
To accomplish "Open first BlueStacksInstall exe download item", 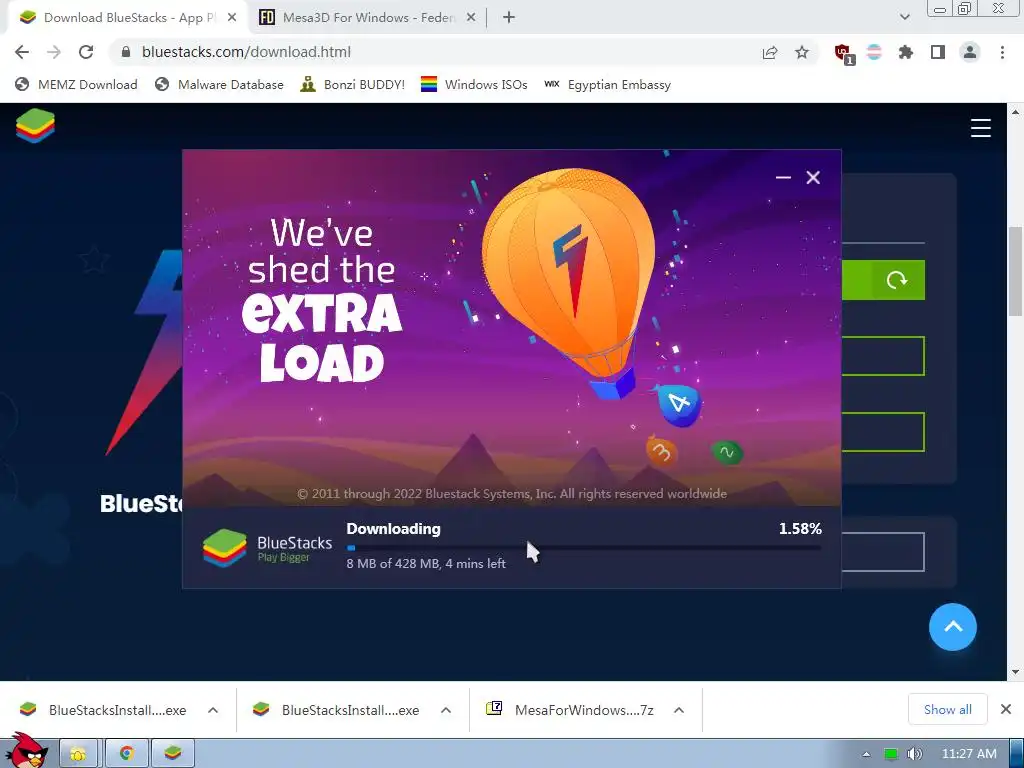I will (x=104, y=710).
